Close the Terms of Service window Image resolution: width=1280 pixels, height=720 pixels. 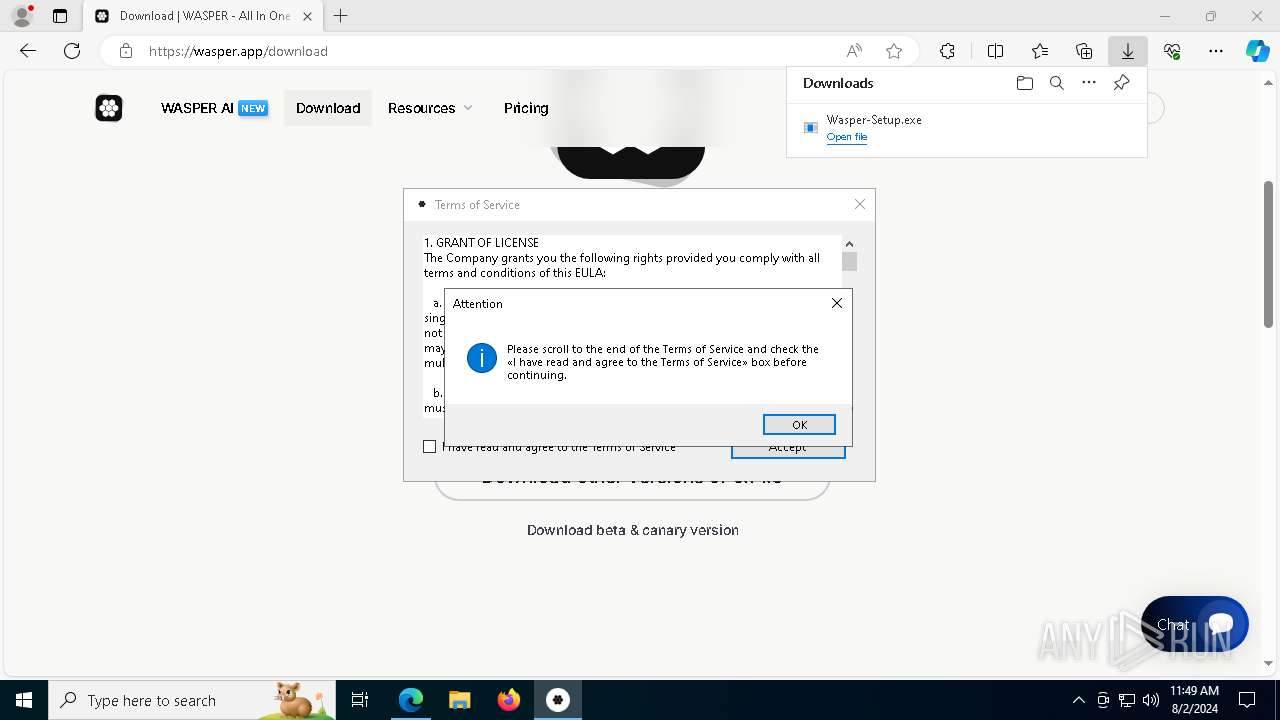click(x=860, y=204)
